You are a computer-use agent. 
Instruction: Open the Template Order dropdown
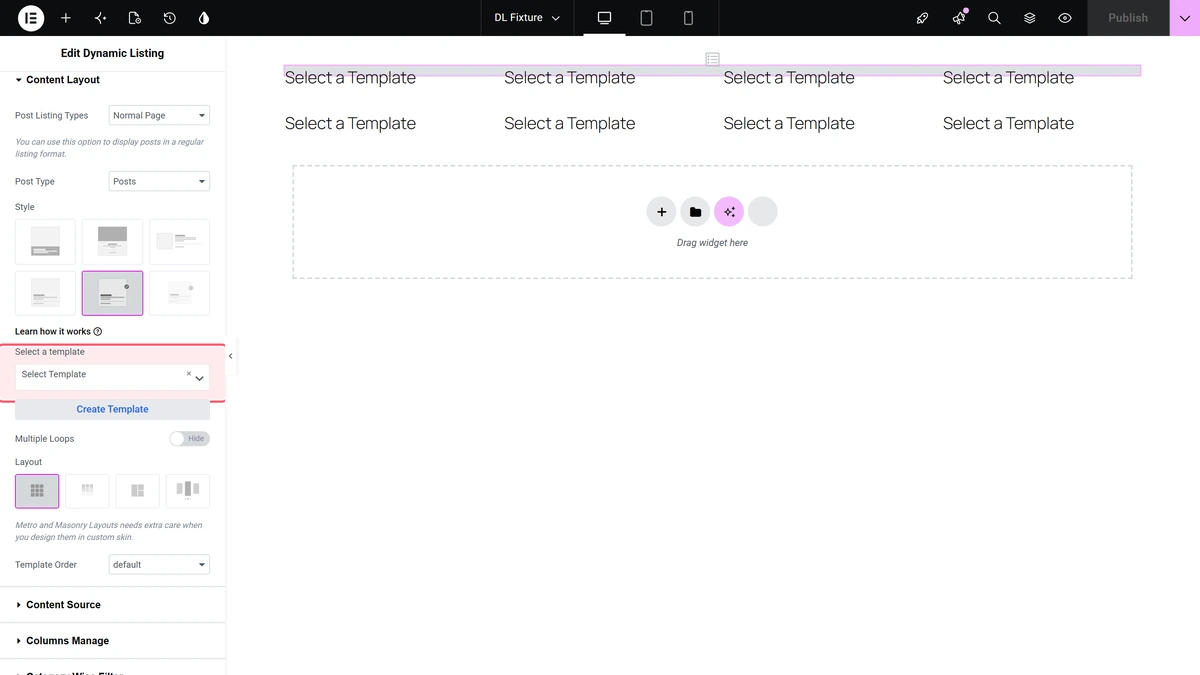(159, 564)
